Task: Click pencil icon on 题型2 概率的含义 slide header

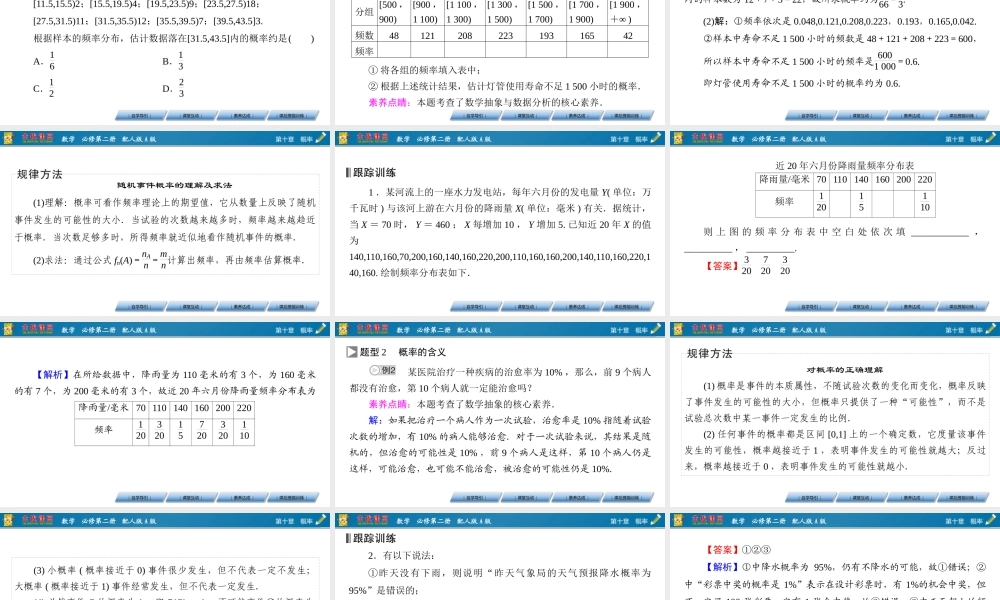Action: click(x=656, y=329)
